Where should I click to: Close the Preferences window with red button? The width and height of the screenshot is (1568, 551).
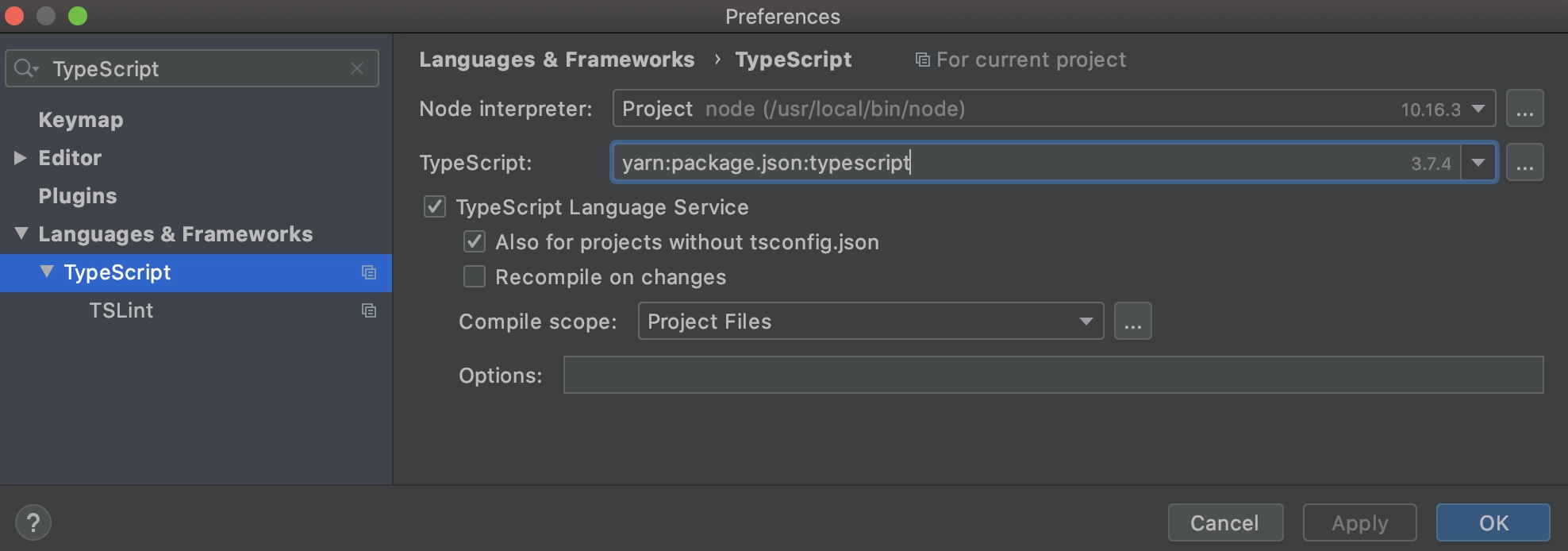14,16
